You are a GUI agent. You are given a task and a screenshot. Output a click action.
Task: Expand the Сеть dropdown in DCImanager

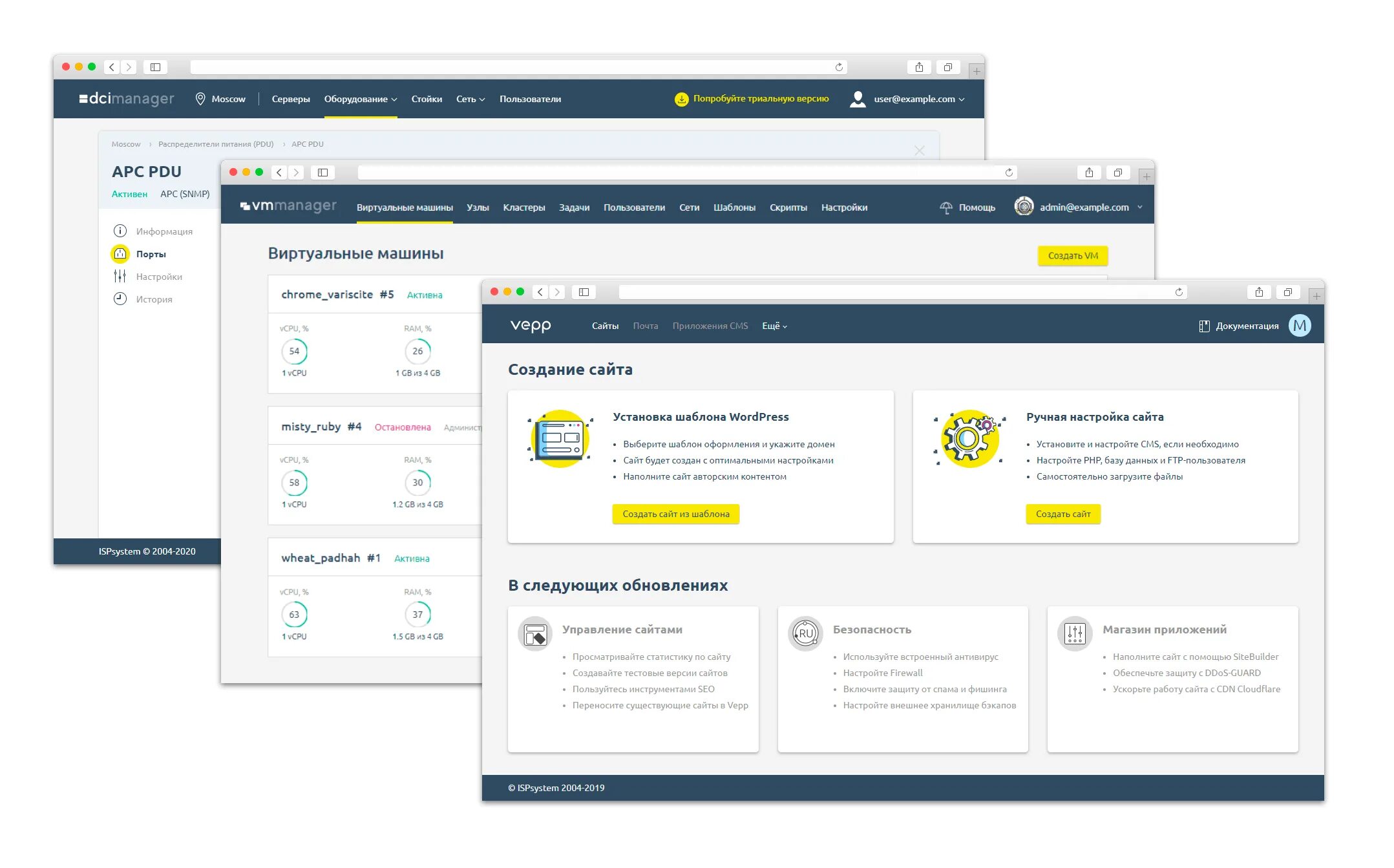(470, 99)
